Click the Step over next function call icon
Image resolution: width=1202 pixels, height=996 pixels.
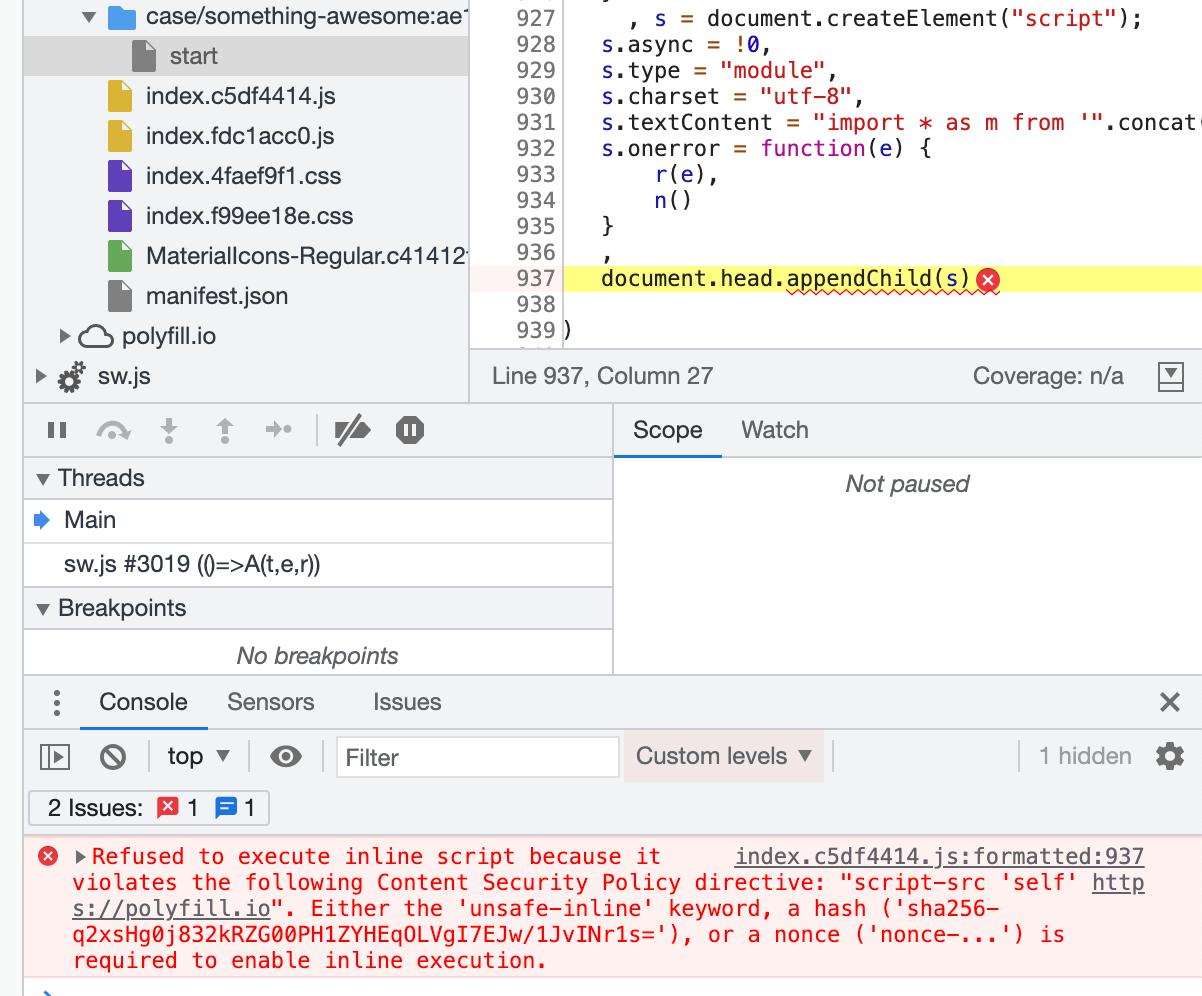pos(113,430)
